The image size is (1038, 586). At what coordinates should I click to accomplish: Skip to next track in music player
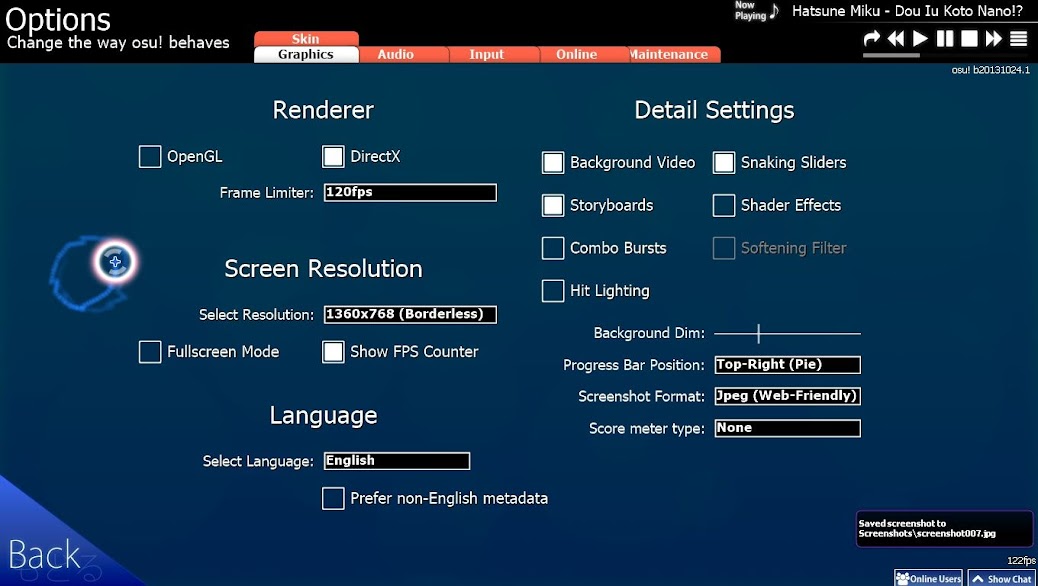tap(994, 38)
